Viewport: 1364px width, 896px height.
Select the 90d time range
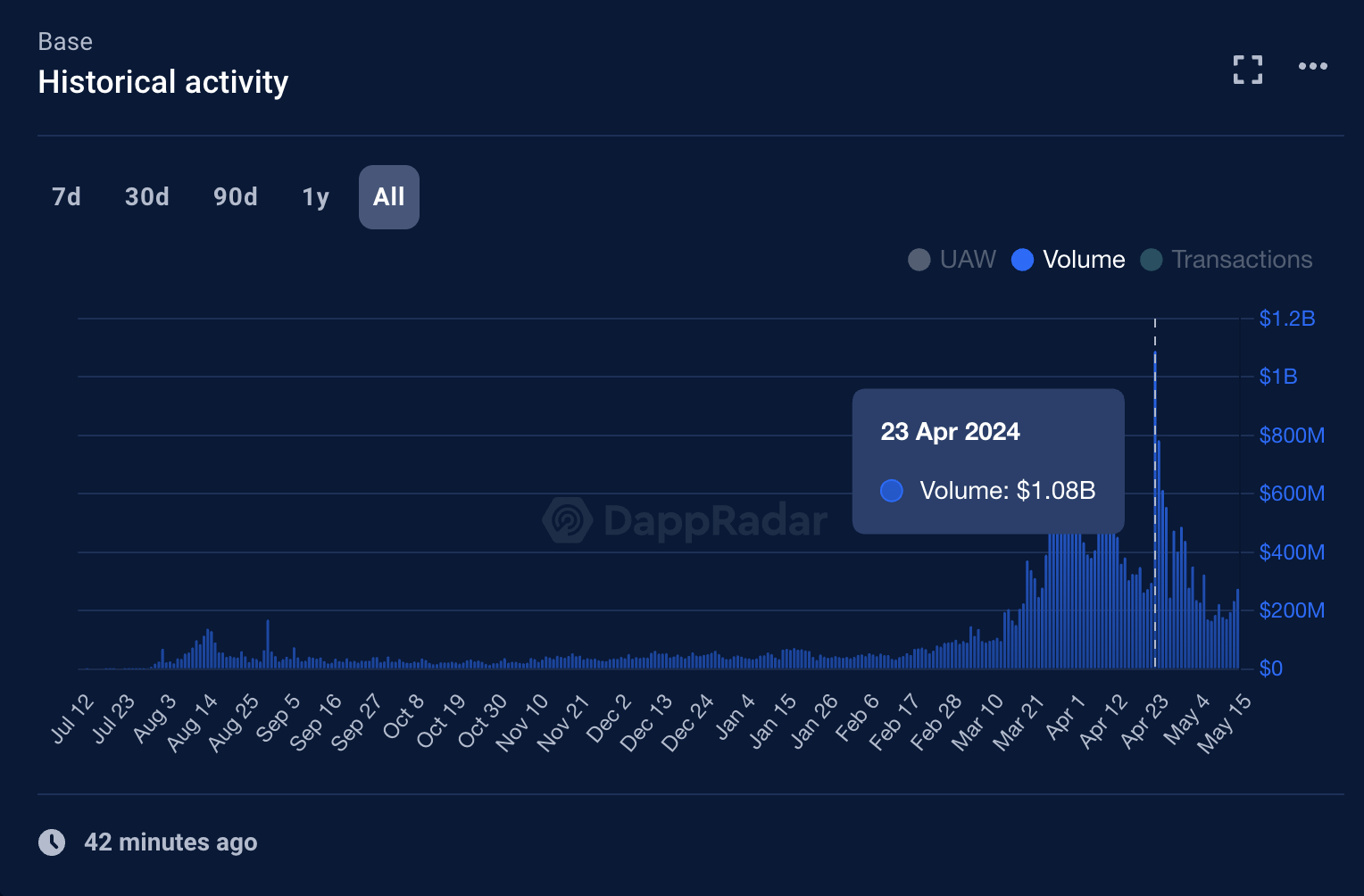235,197
